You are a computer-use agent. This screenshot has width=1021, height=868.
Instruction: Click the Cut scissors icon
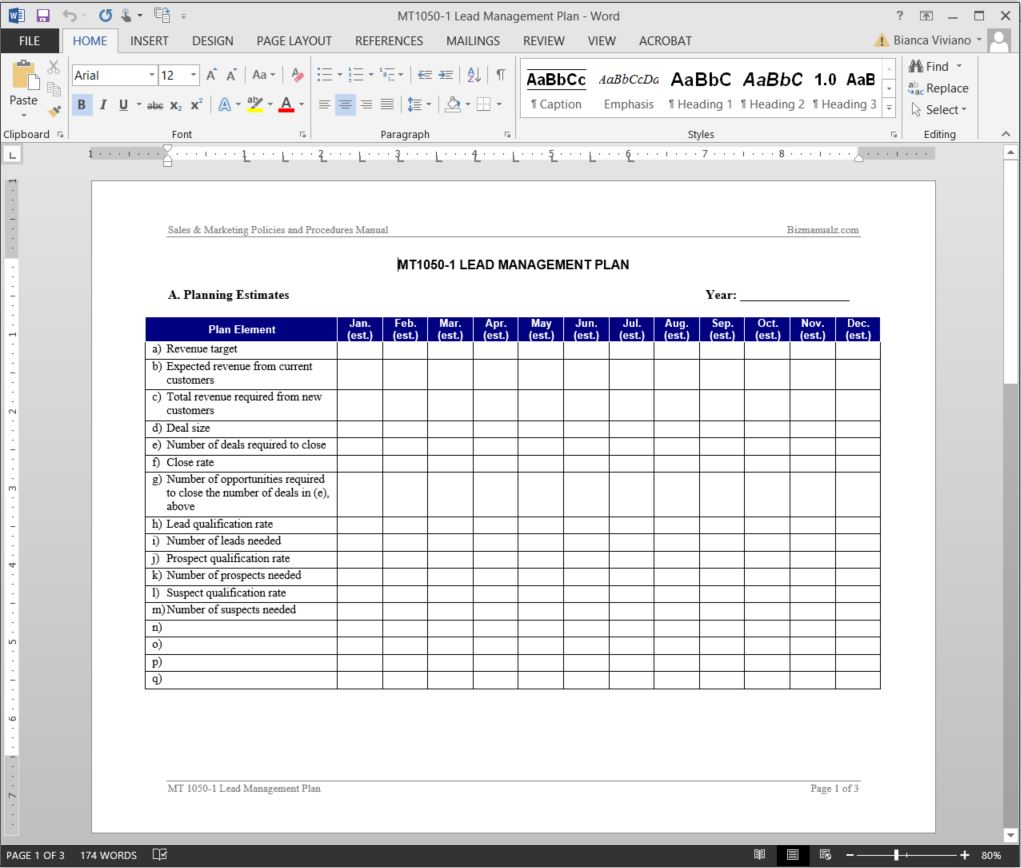tap(53, 67)
